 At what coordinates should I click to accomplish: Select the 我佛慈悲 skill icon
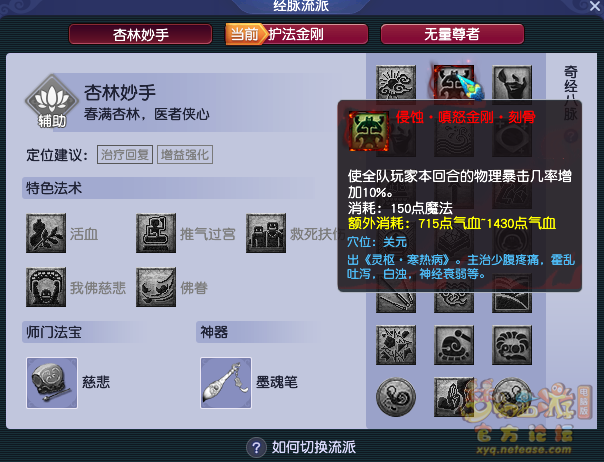pyautogui.click(x=46, y=287)
